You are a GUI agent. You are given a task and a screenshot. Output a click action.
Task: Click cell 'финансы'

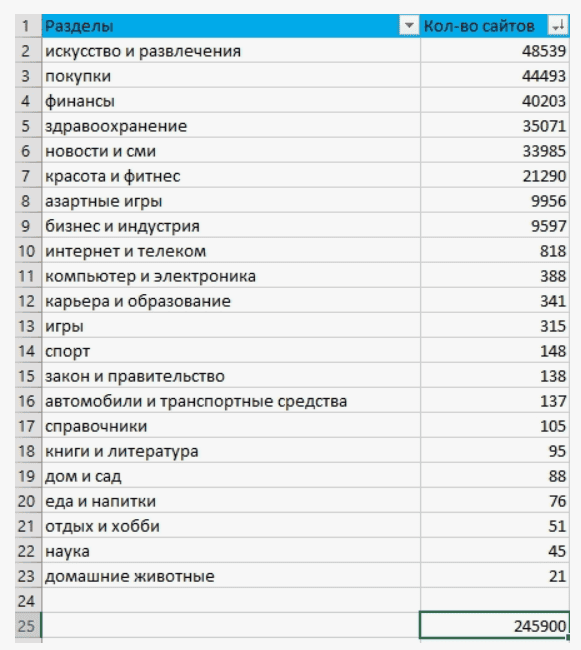pyautogui.click(x=231, y=101)
